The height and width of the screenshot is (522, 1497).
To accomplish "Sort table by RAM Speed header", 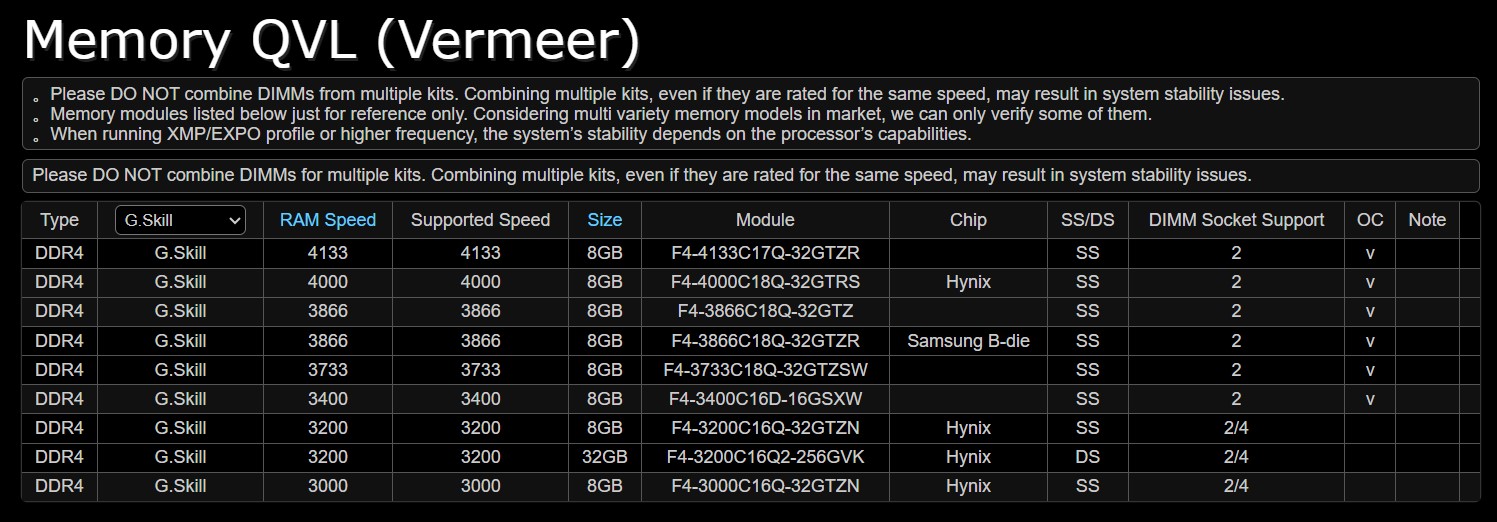I will (328, 220).
